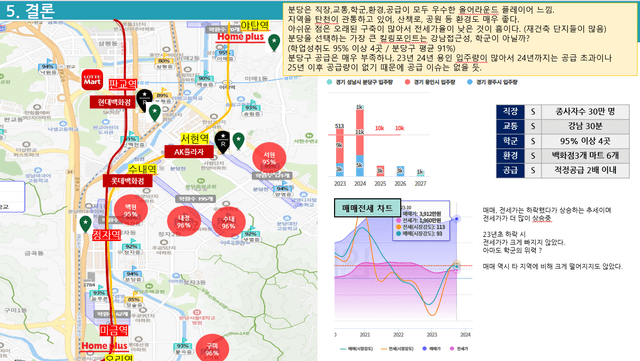Select the 직장 row header cell

(x=510, y=111)
